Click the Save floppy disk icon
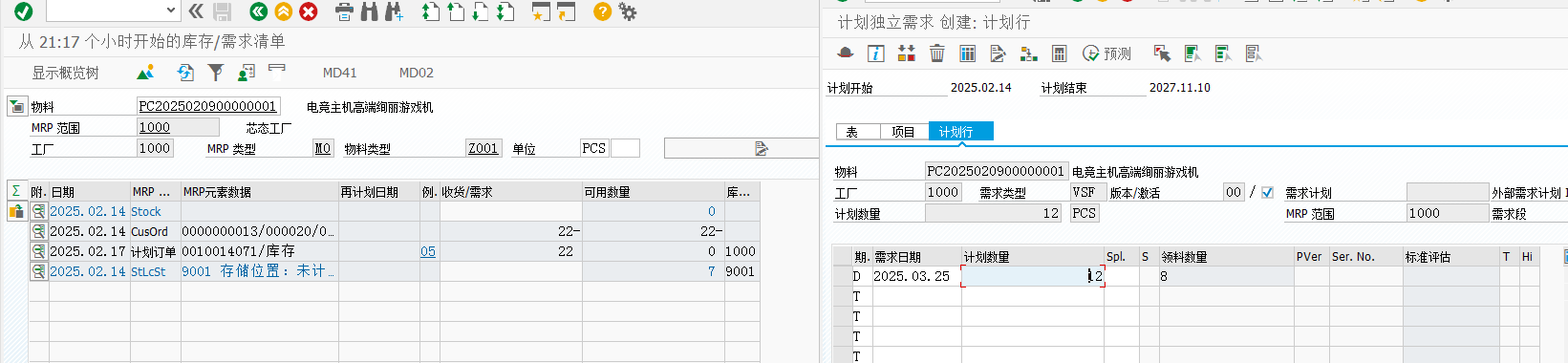Viewport: 1568px width, 363px height. (x=223, y=11)
